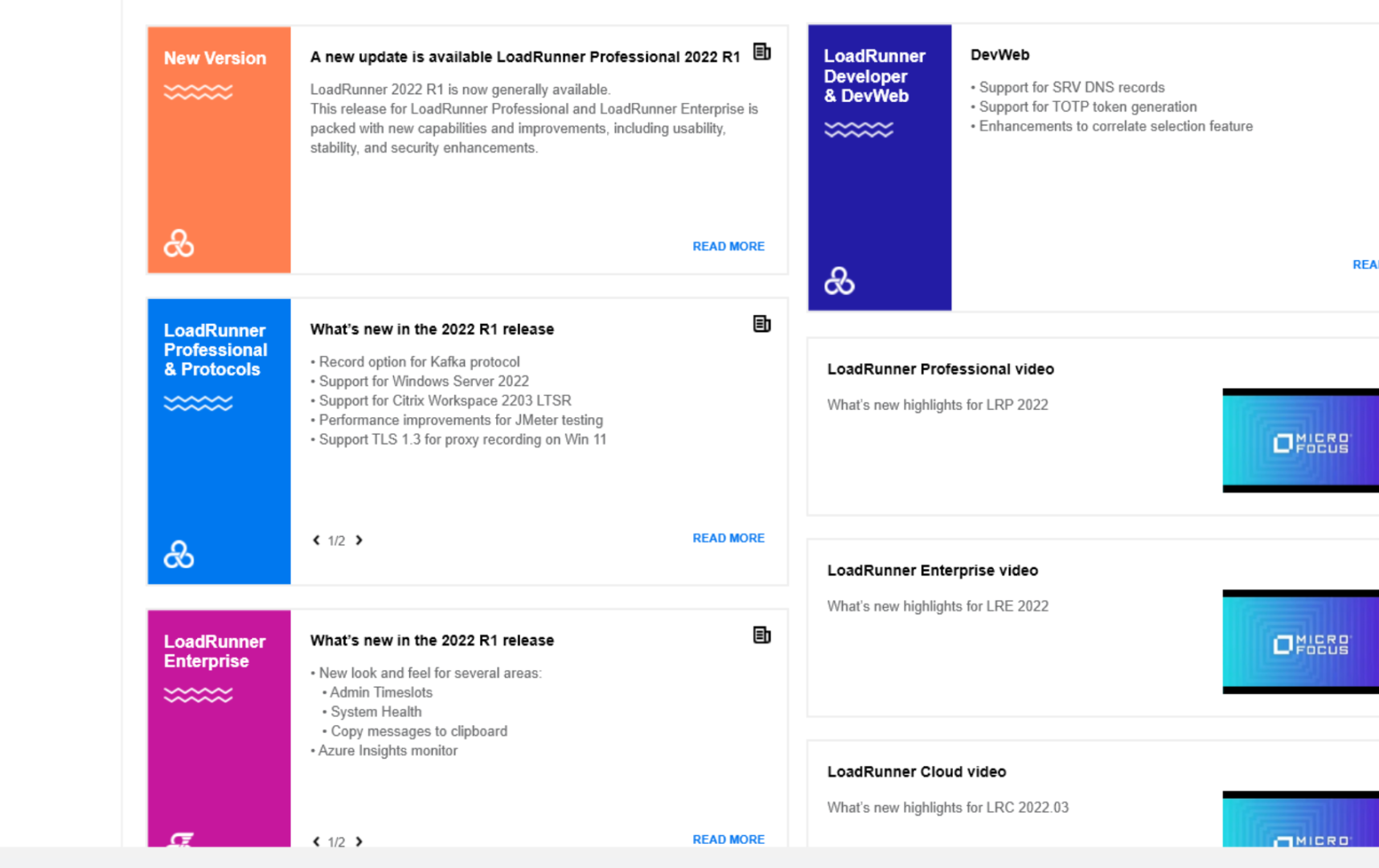
Task: Click the LoadRunner Developer & DevWeb tile
Action: coord(880,167)
